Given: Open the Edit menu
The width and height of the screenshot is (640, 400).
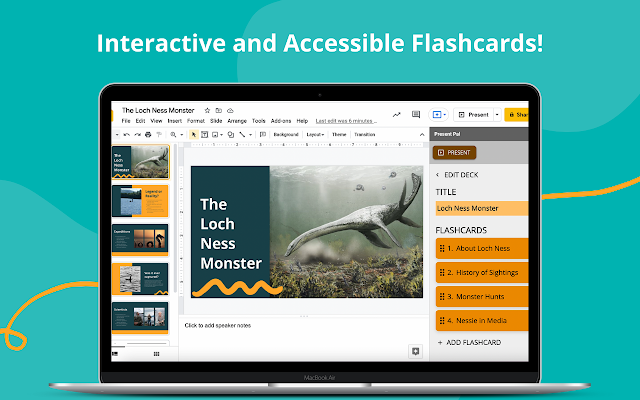Looking at the screenshot, I should tap(140, 121).
